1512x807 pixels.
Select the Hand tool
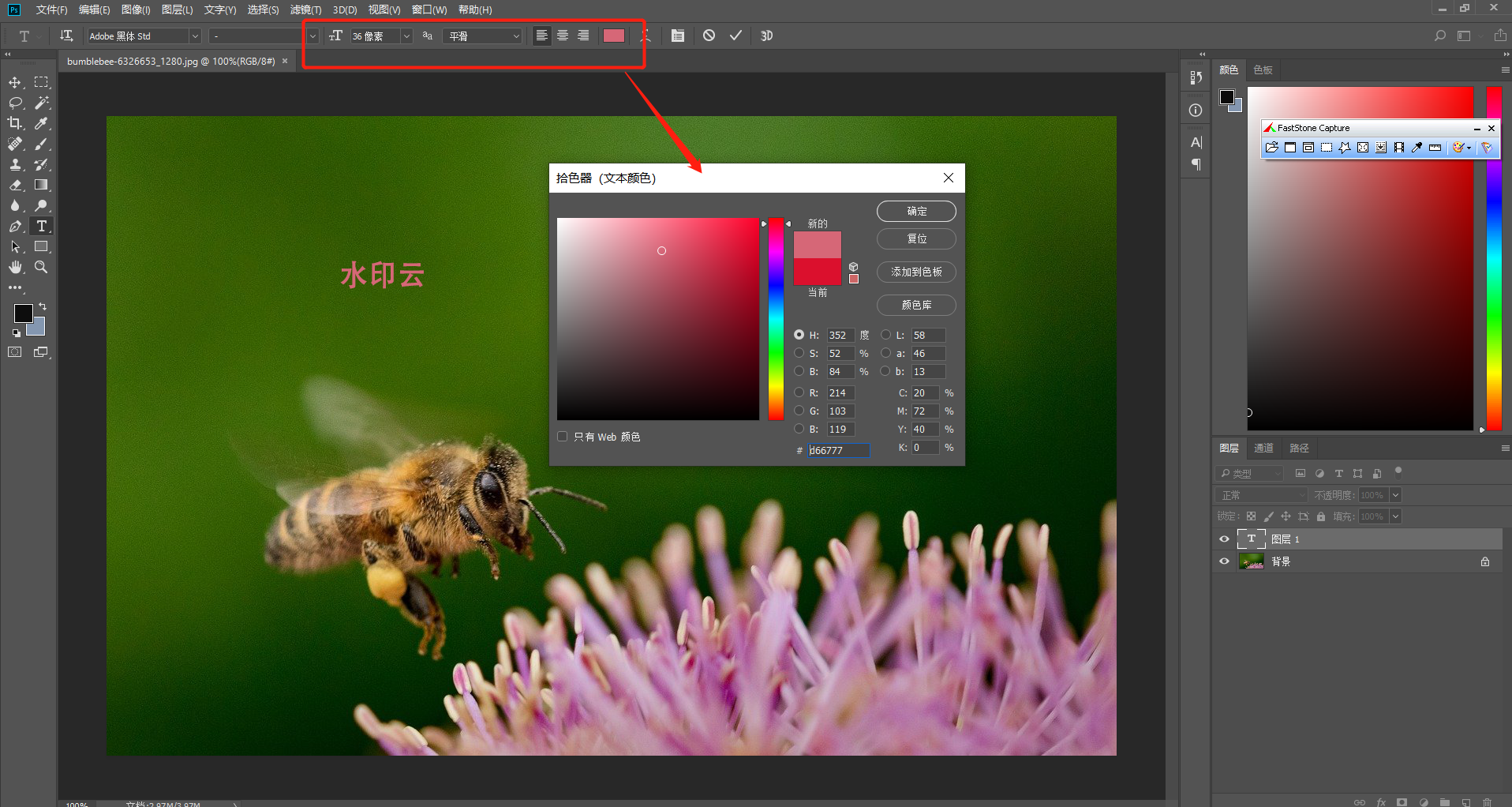click(15, 268)
